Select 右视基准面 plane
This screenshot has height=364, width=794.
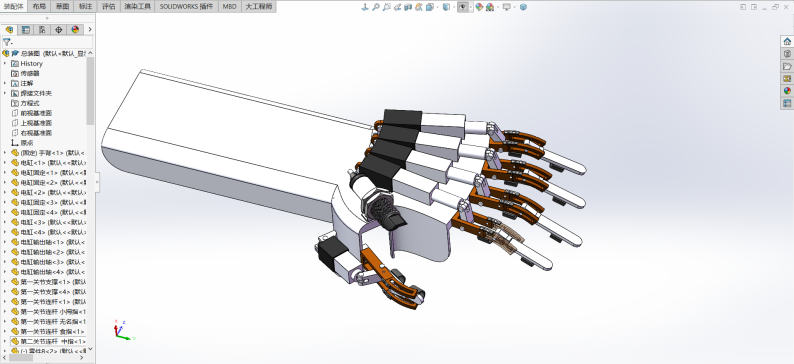point(31,133)
